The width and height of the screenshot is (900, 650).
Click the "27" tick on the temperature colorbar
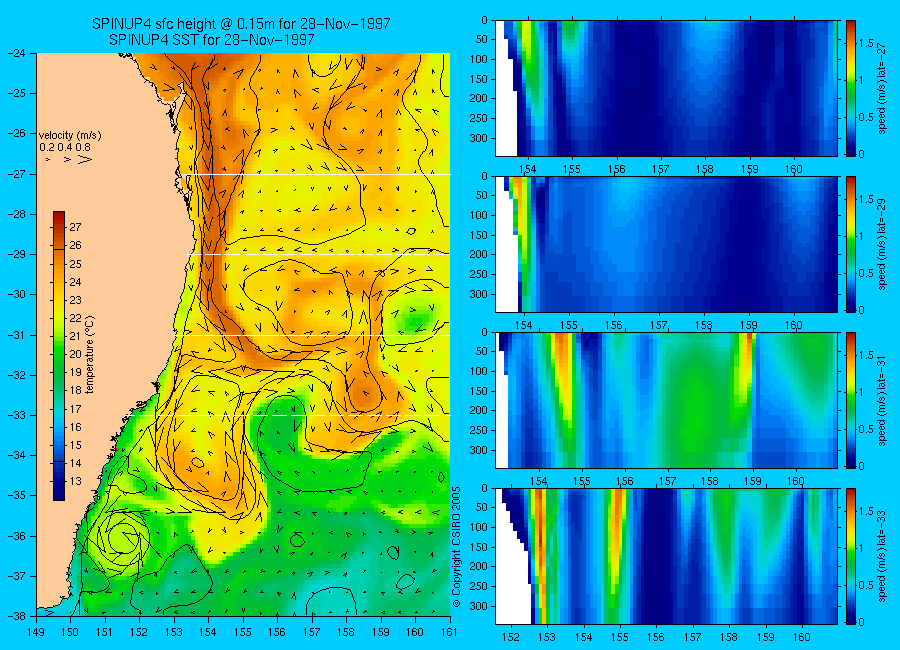point(75,227)
